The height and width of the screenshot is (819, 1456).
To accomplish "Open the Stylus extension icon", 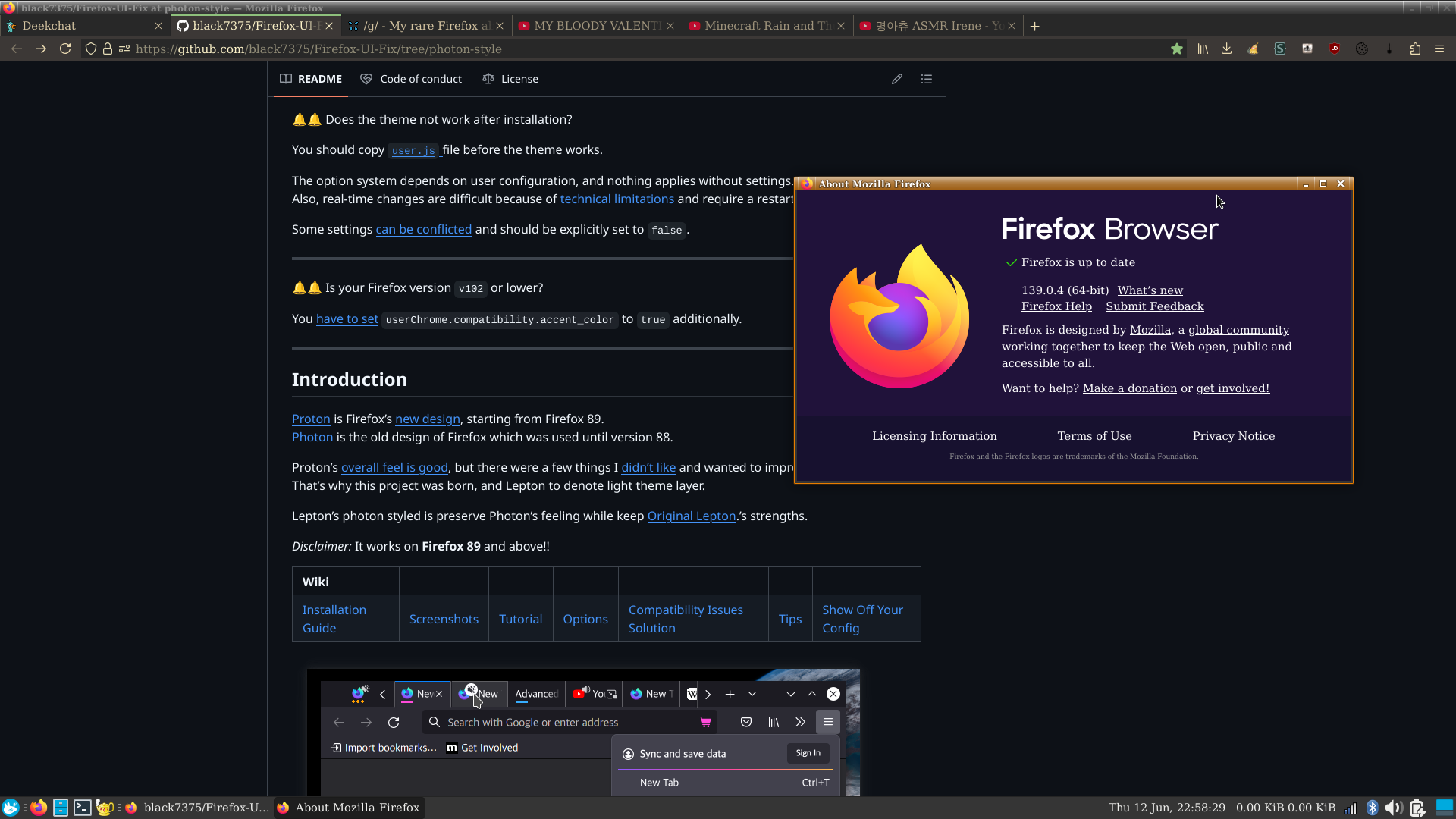I will coord(1280,49).
